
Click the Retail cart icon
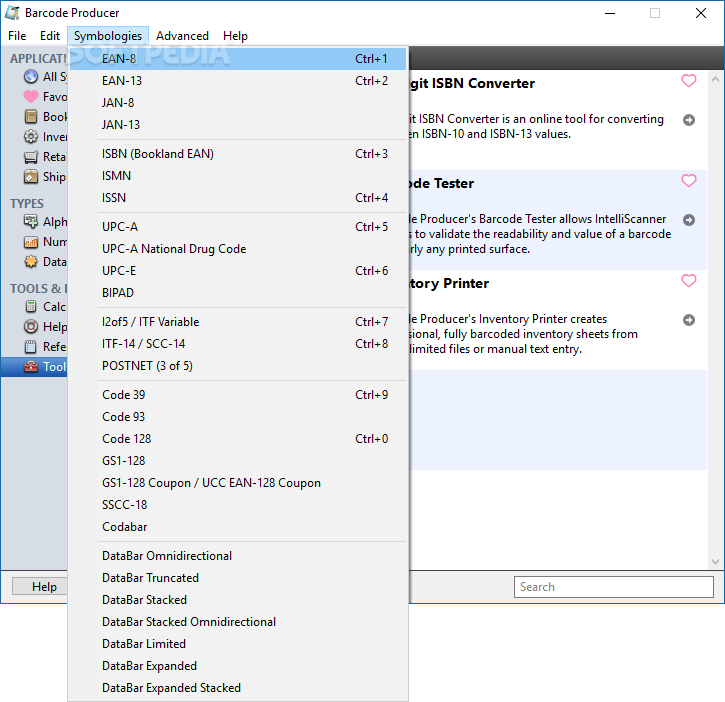[x=31, y=157]
